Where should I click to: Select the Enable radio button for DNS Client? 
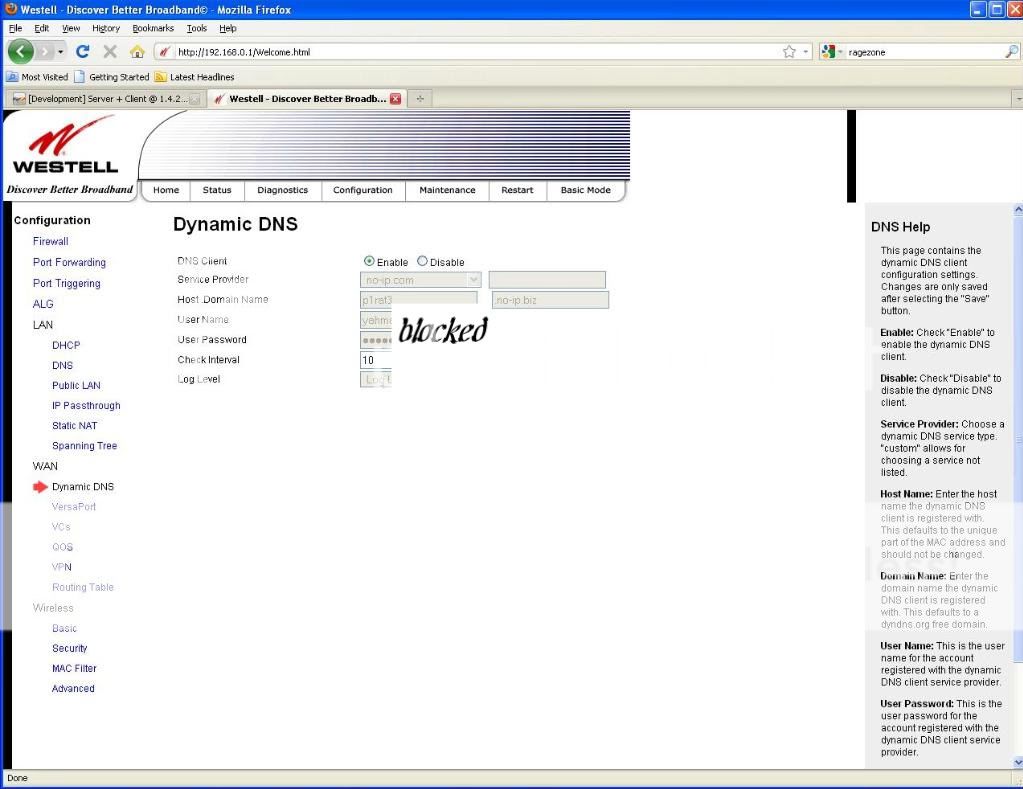(369, 261)
